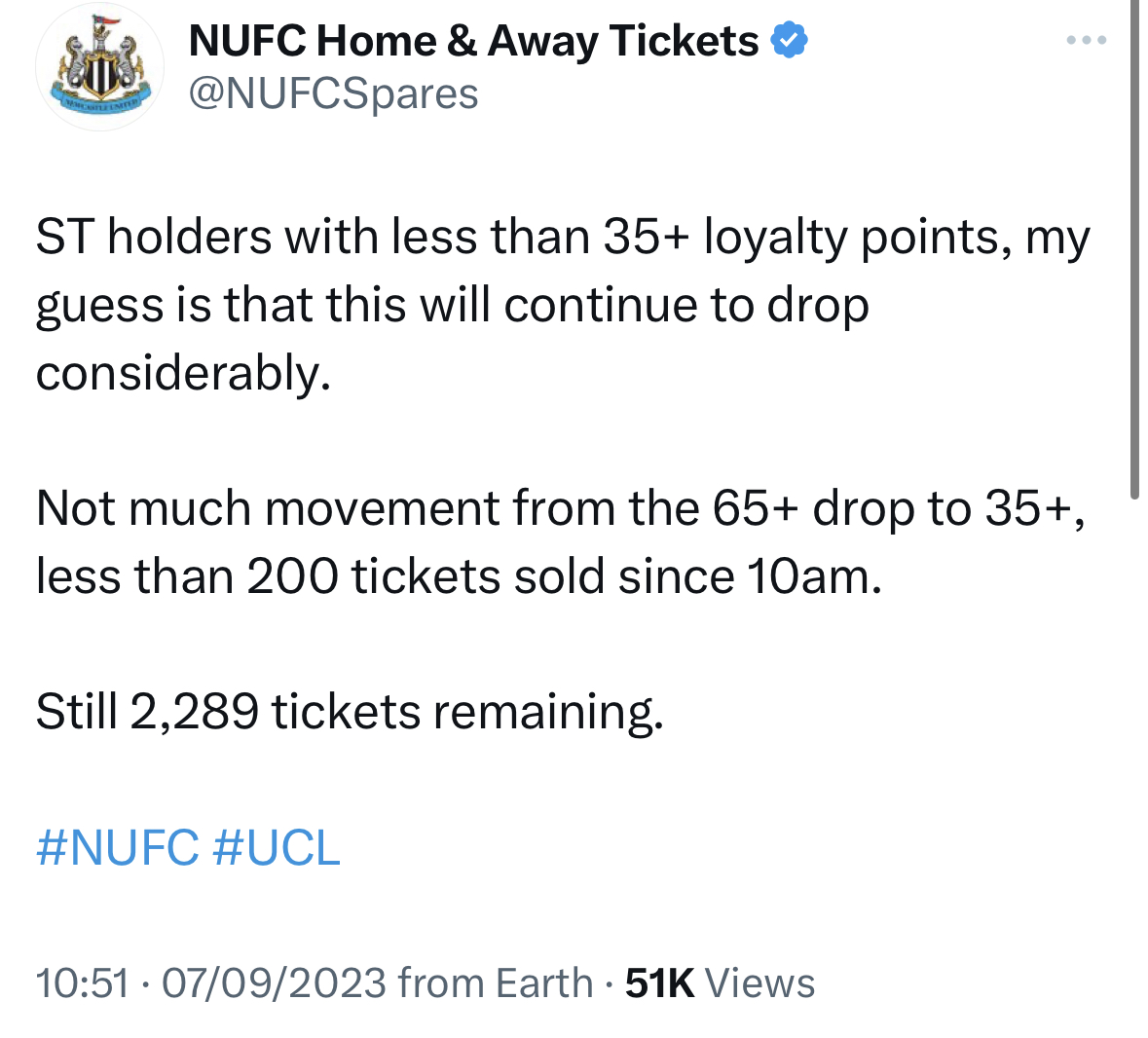Click the 07/09/2023 post date

[x=273, y=983]
